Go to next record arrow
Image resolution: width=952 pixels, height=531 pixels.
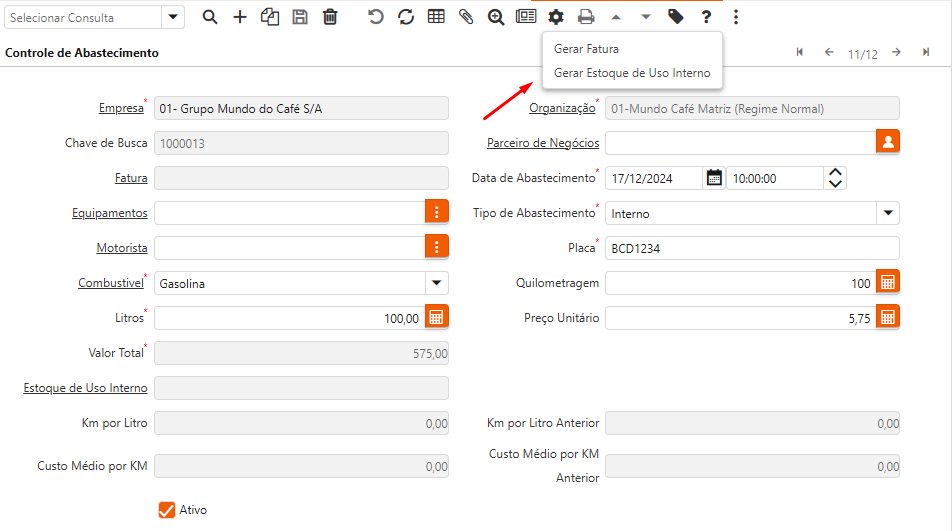[x=897, y=53]
